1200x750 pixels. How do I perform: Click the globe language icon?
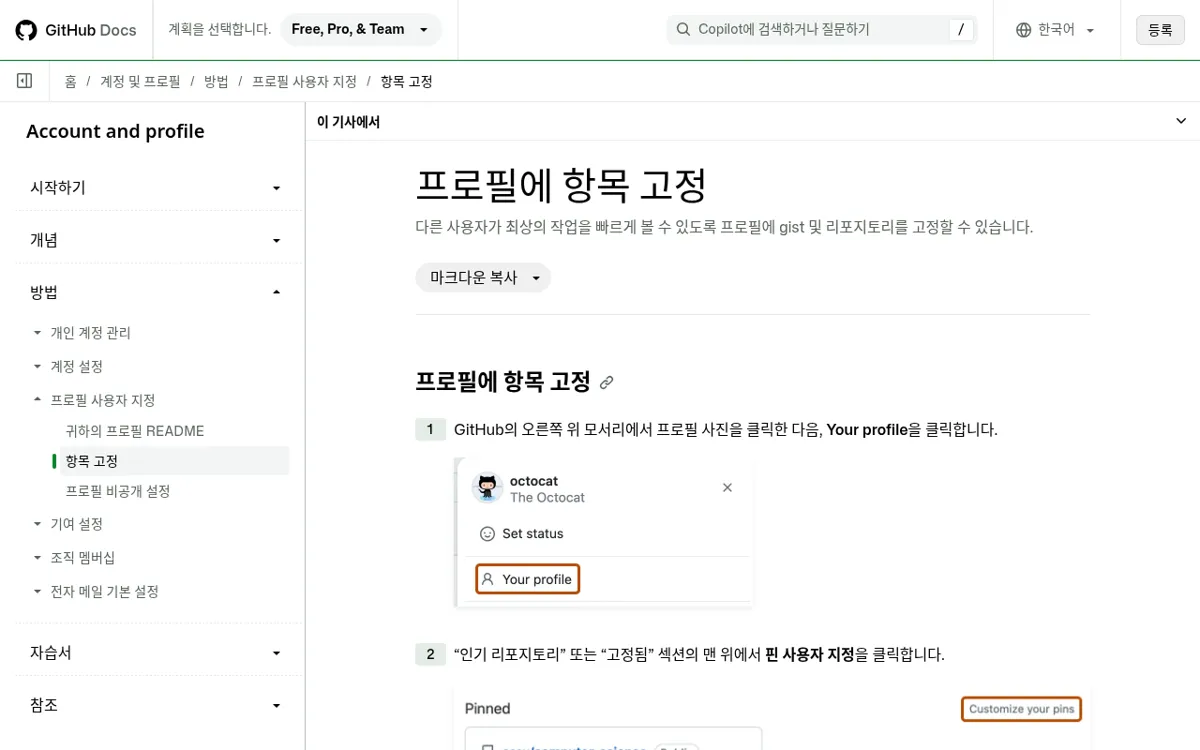[x=1023, y=30]
